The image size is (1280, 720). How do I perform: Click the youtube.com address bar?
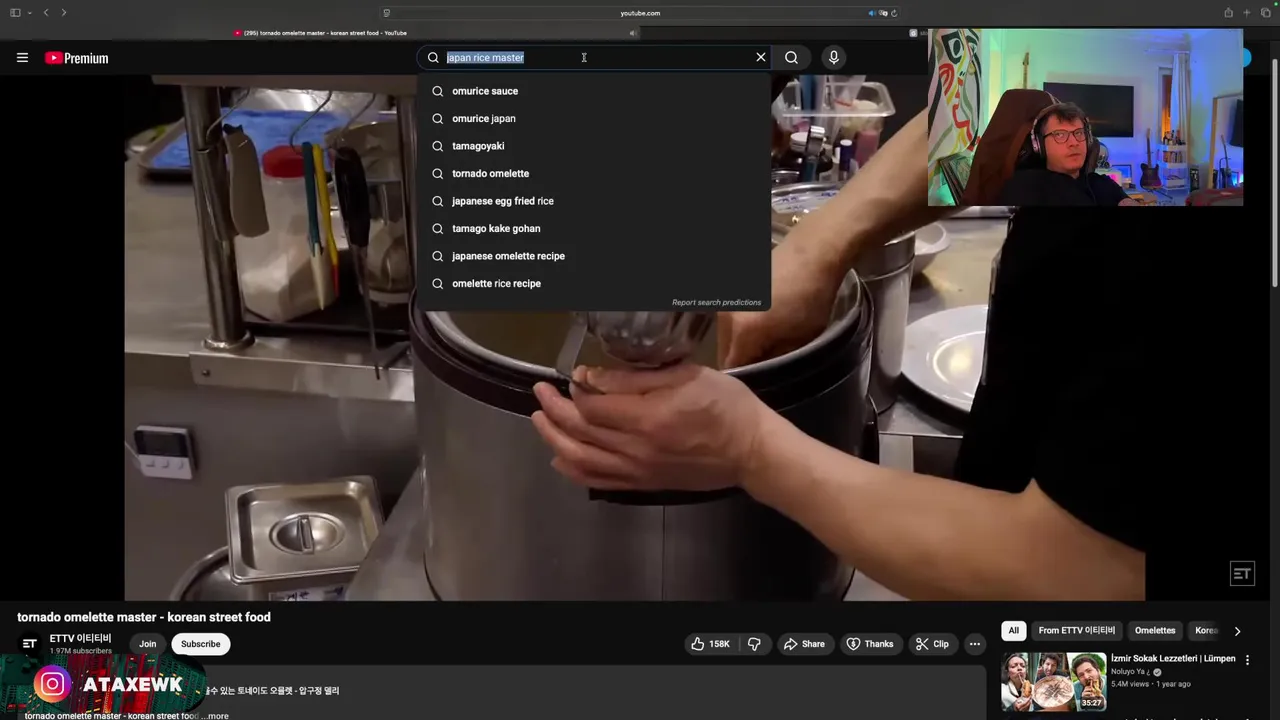[640, 13]
